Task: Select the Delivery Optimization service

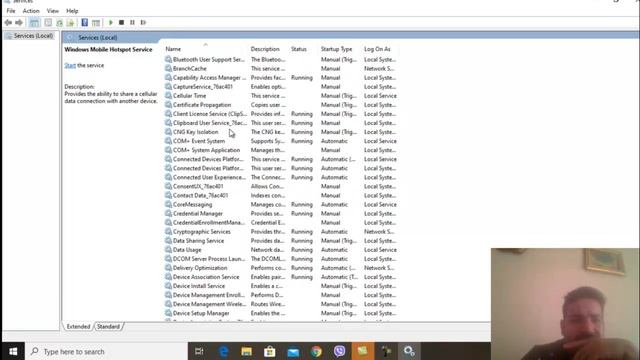Action: (281, 268)
